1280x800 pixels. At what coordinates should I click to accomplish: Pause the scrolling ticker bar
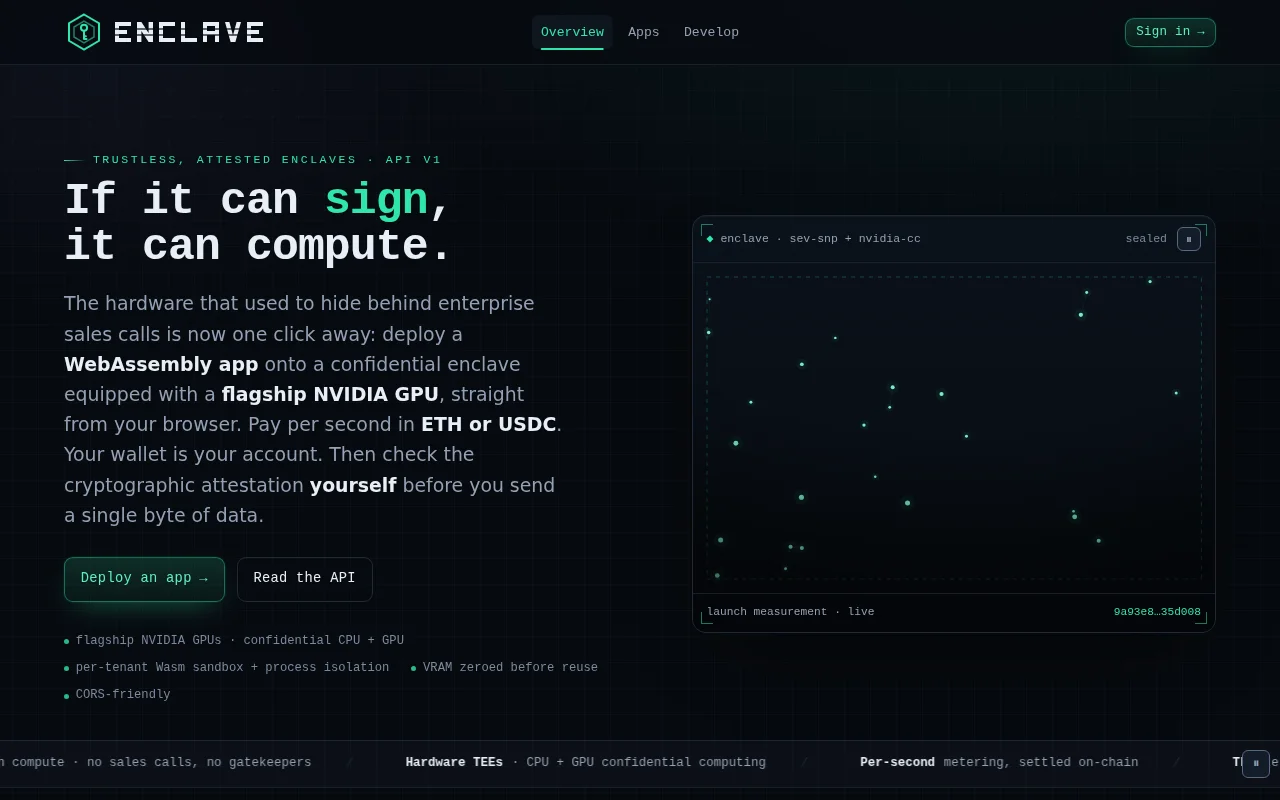(1256, 764)
